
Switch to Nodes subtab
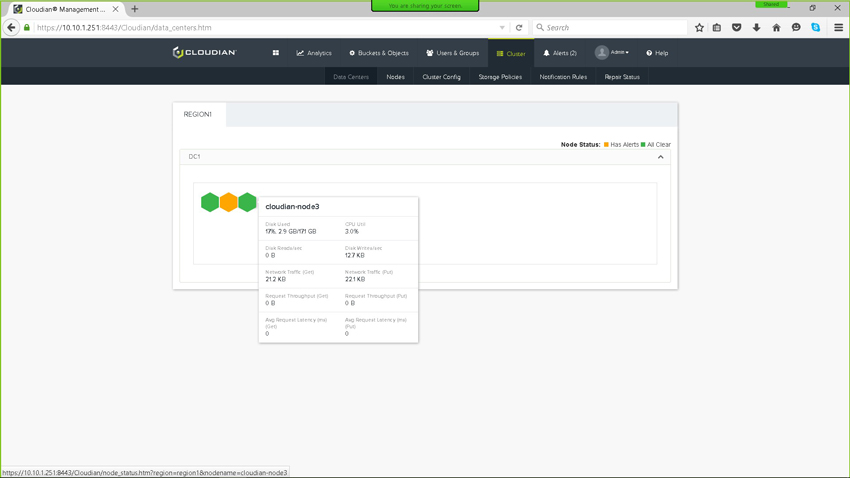tap(395, 77)
